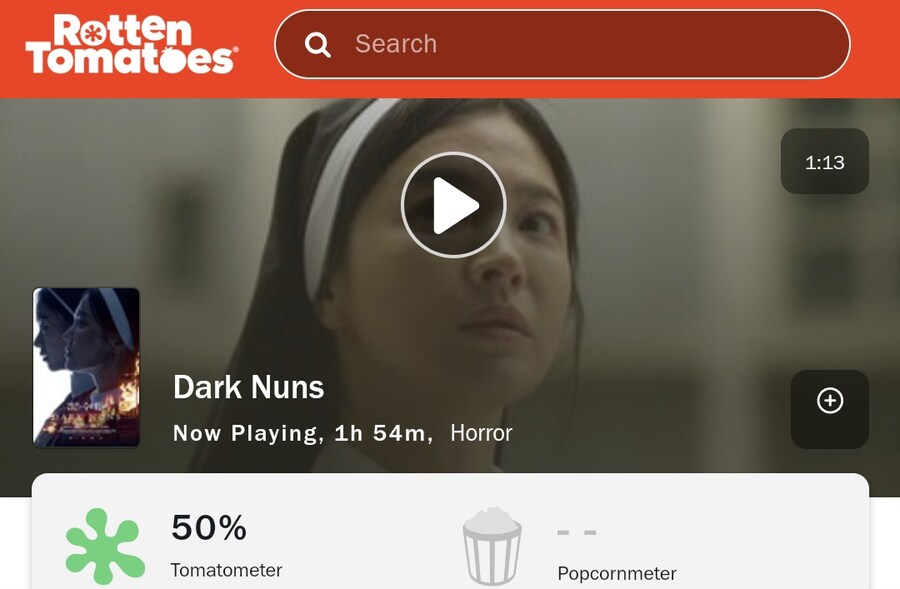The width and height of the screenshot is (900, 589).
Task: Click the Tomatometer label
Action: coord(226,570)
